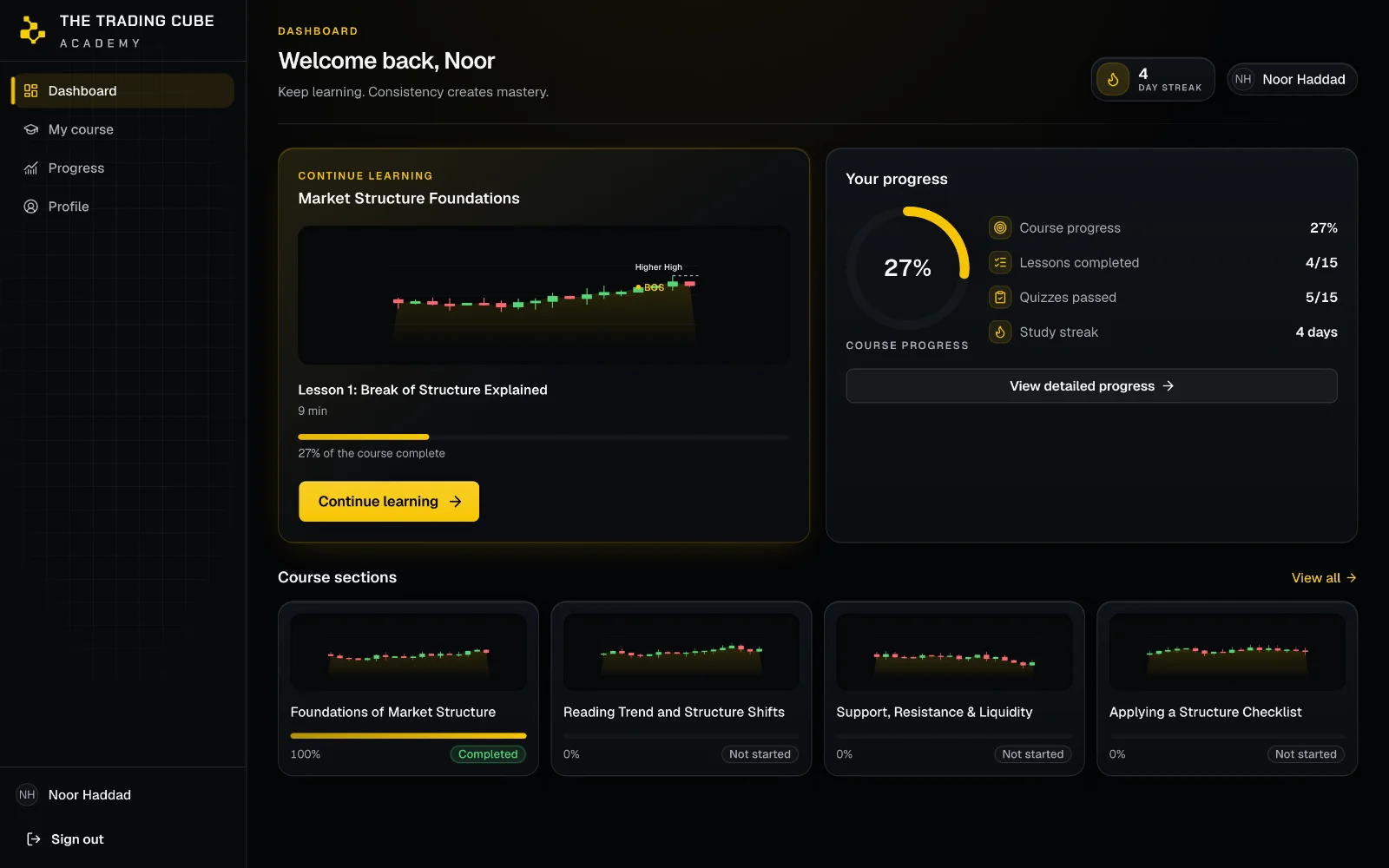This screenshot has width=1389, height=868.
Task: Open the Break of Structure lesson chart thumbnail
Action: point(543,295)
